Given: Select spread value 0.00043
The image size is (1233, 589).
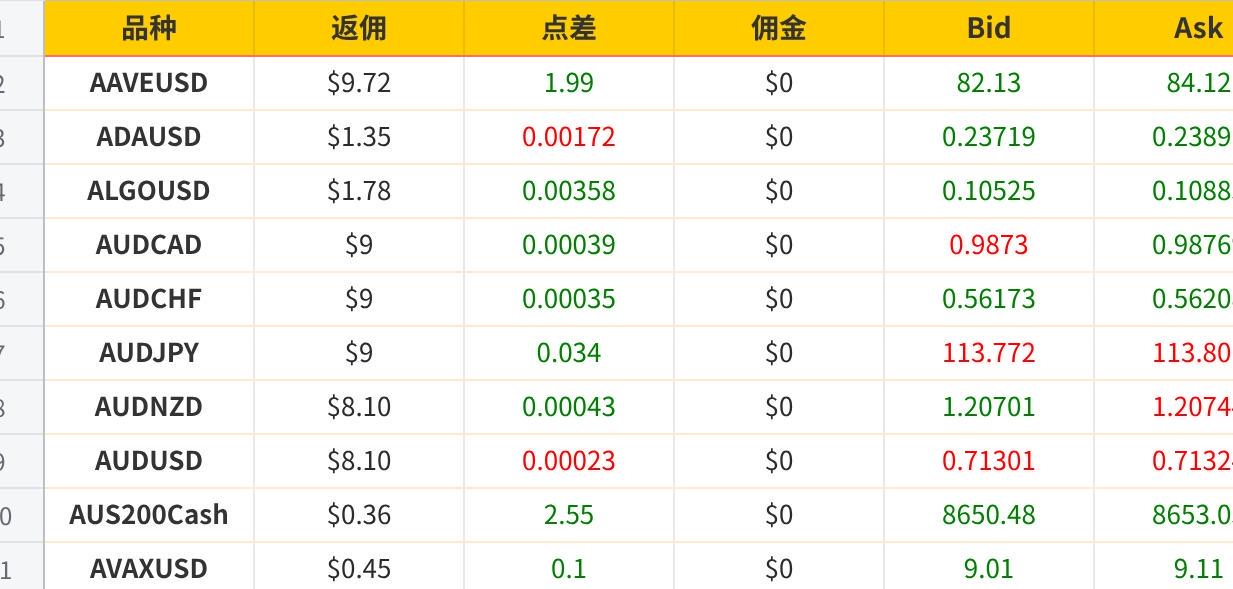Looking at the screenshot, I should tap(569, 407).
